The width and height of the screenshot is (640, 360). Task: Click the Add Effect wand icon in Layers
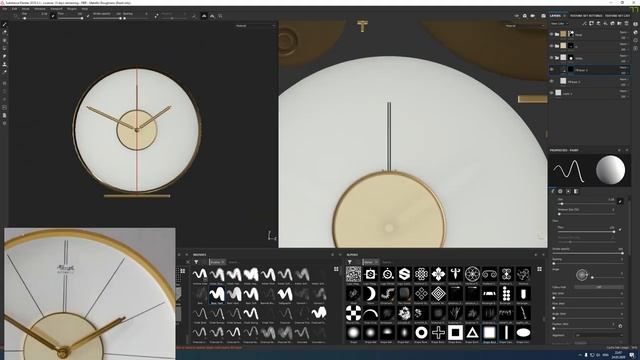point(584,24)
